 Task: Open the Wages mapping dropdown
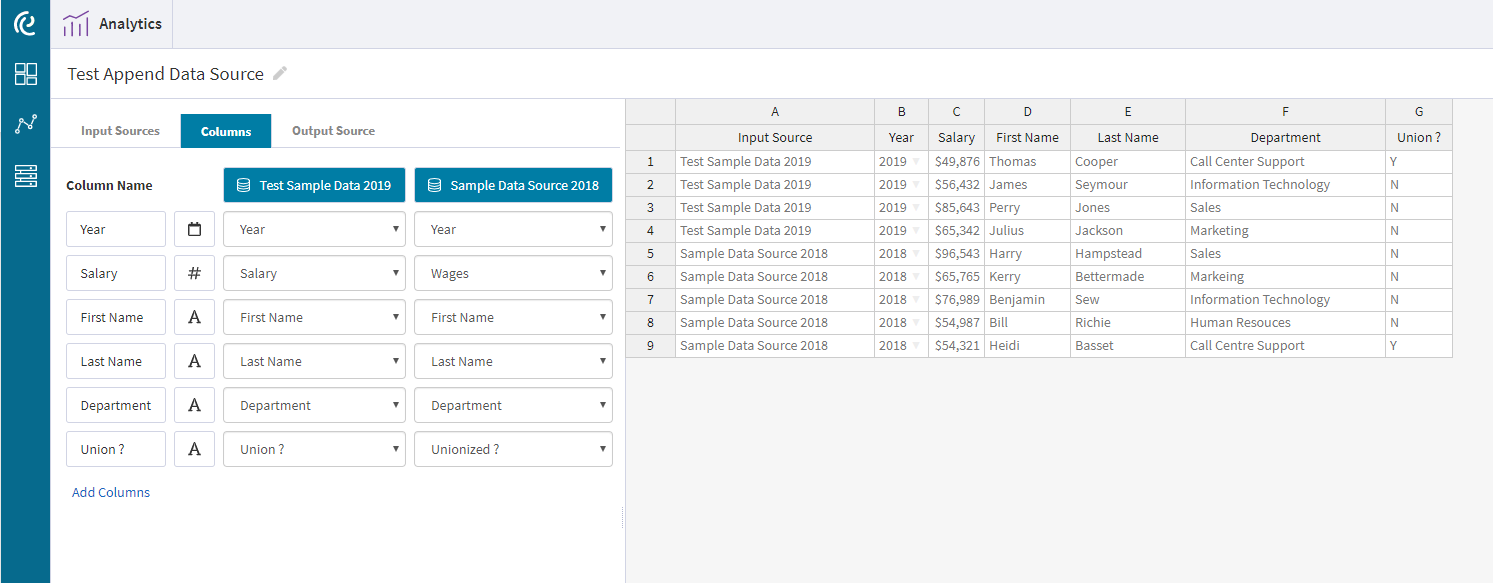[513, 272]
